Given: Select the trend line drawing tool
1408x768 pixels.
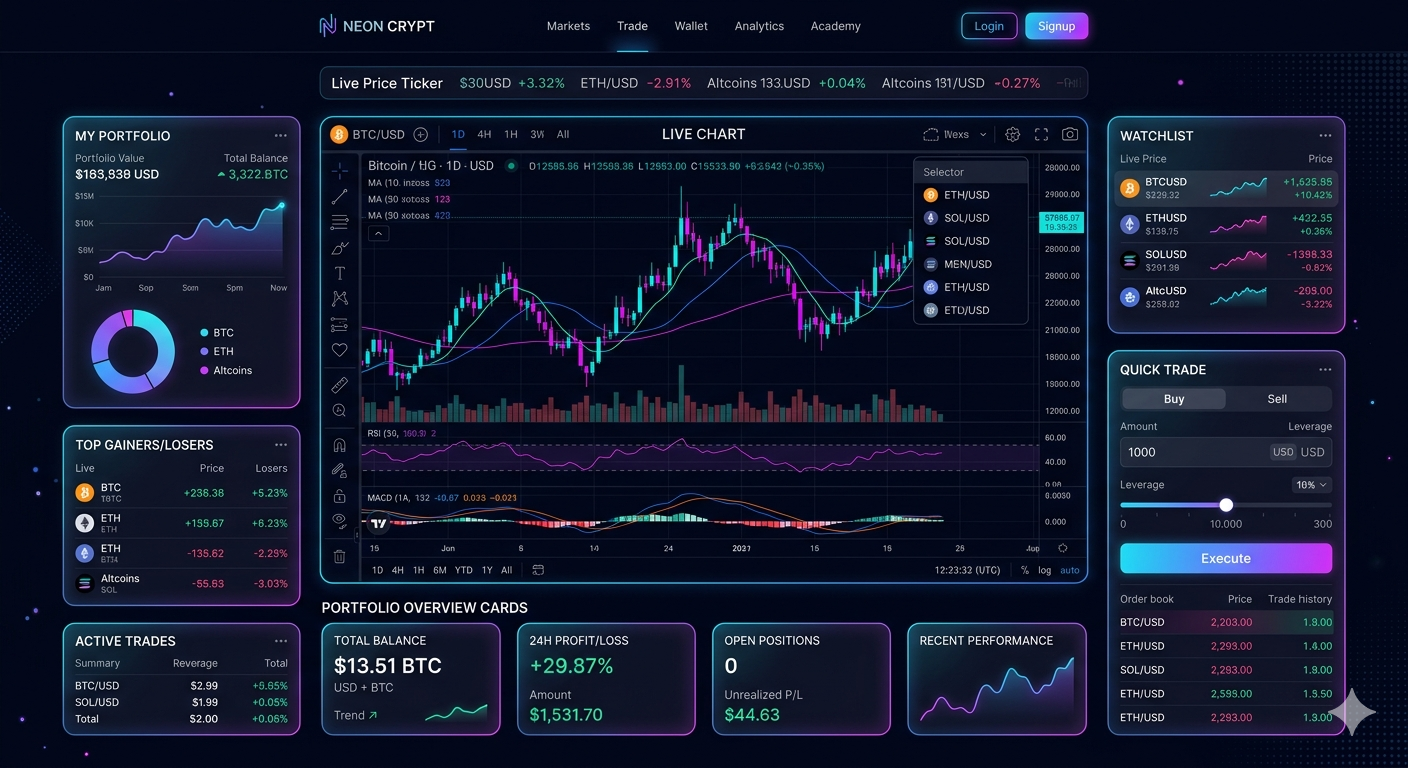Looking at the screenshot, I should tap(340, 197).
